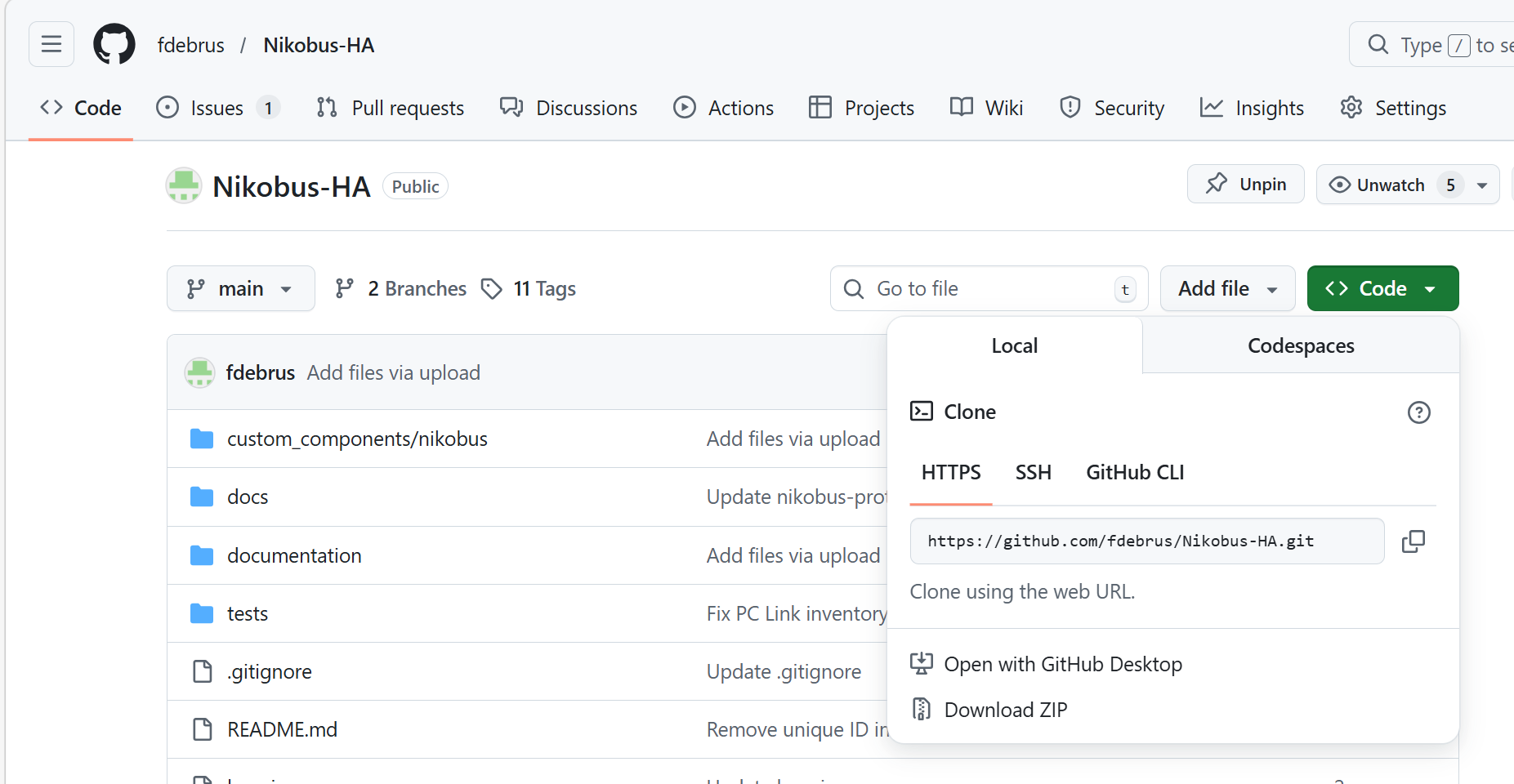Expand the main branch dropdown

click(x=240, y=289)
